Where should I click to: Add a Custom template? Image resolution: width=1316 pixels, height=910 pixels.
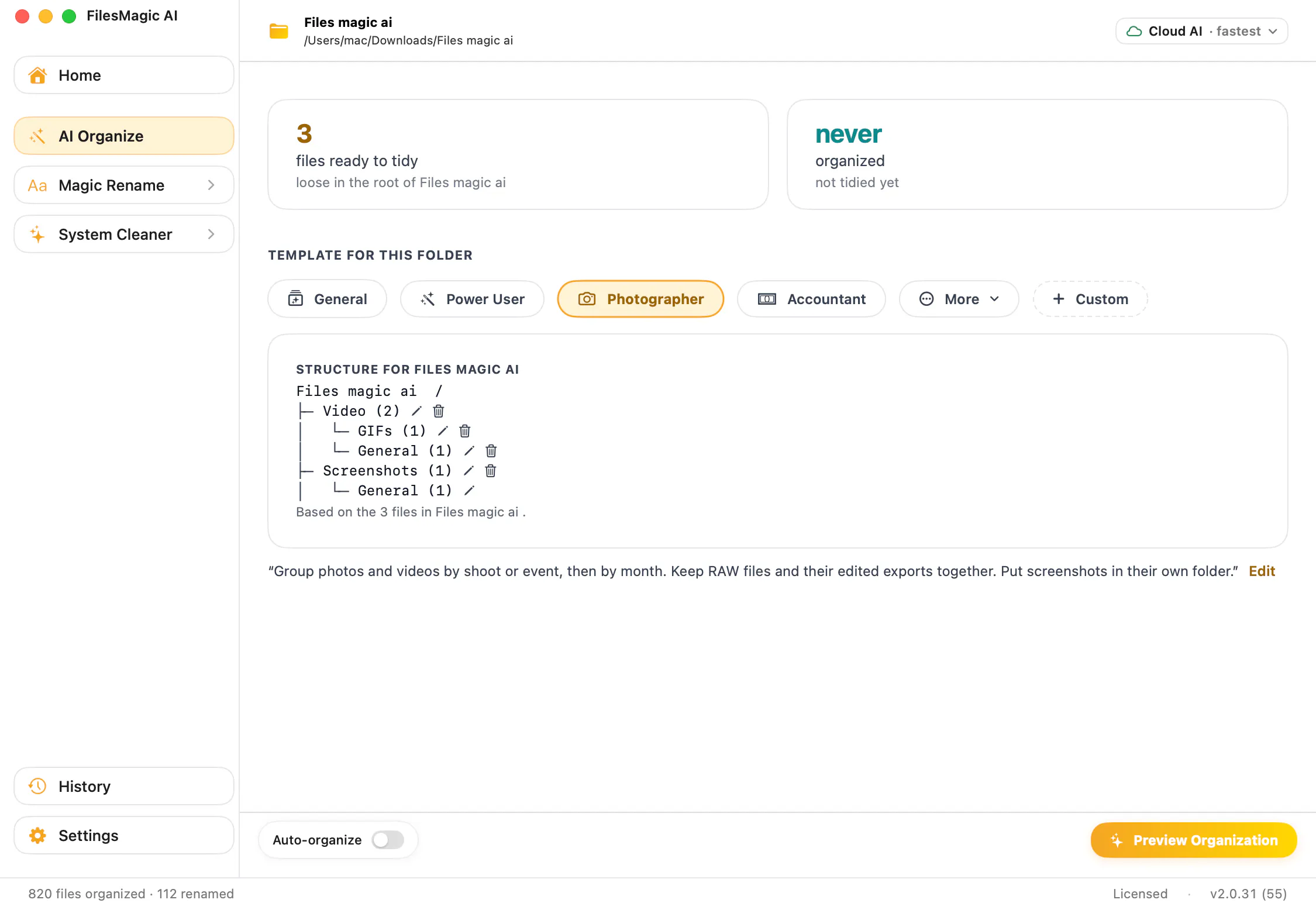(1090, 299)
